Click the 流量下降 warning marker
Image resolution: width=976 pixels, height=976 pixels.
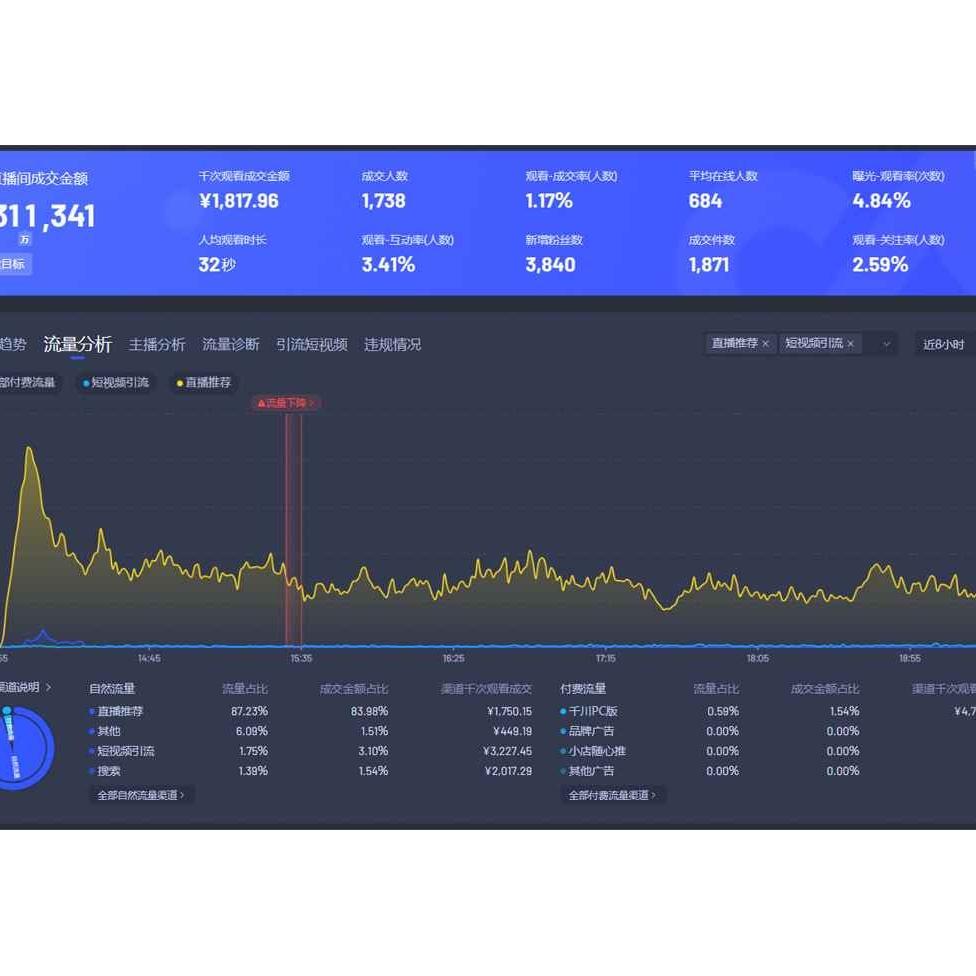pos(286,403)
